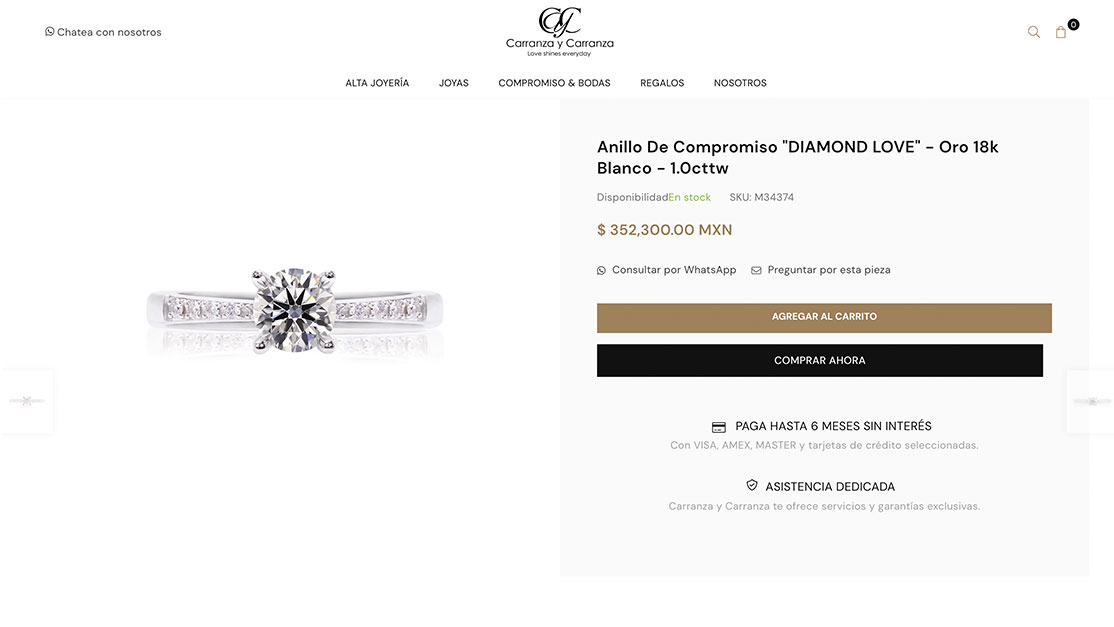Click the envelope icon for Preguntar
This screenshot has width=1114, height=627.
click(x=756, y=270)
